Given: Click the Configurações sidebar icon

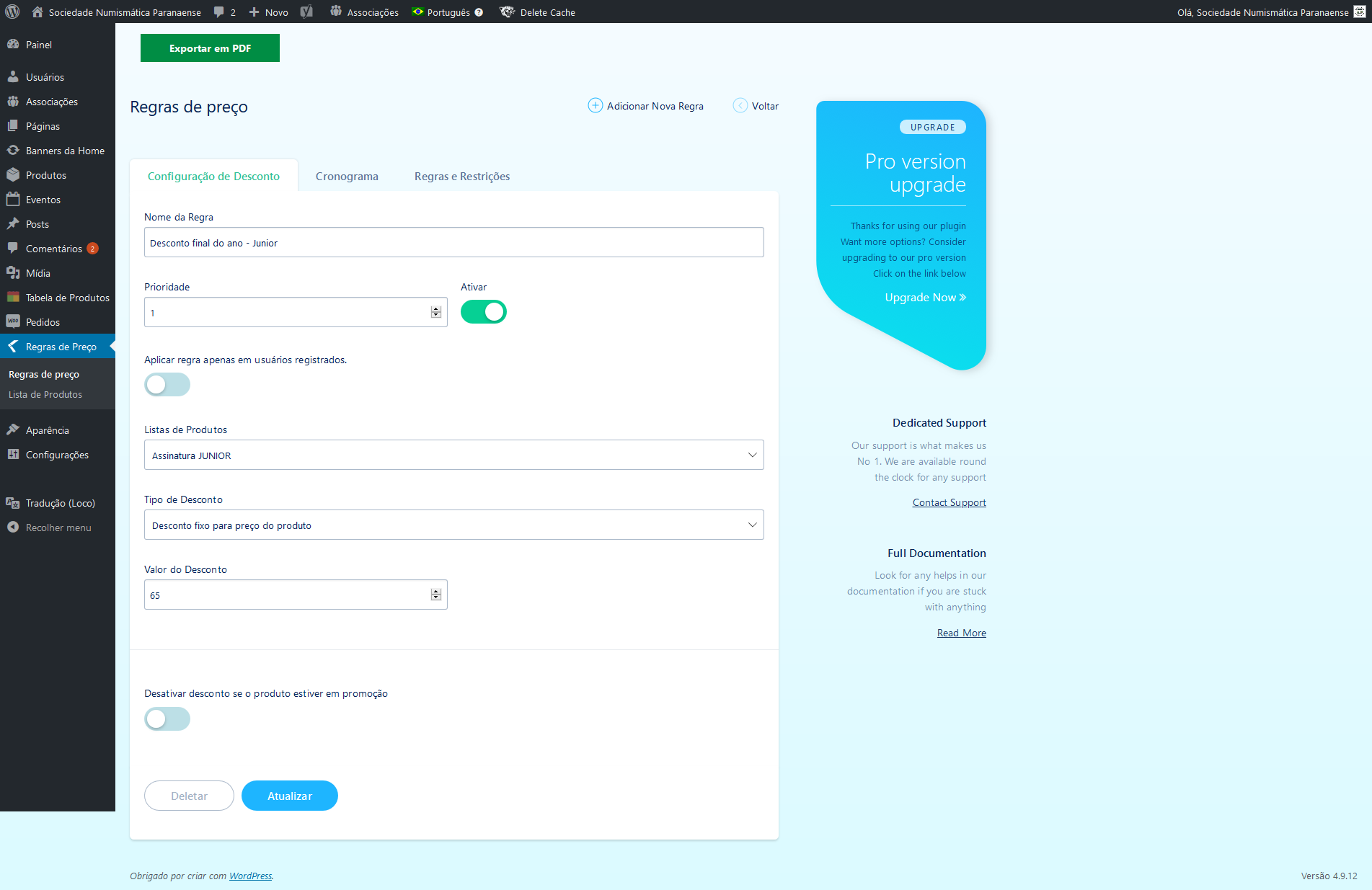Looking at the screenshot, I should click(x=13, y=454).
